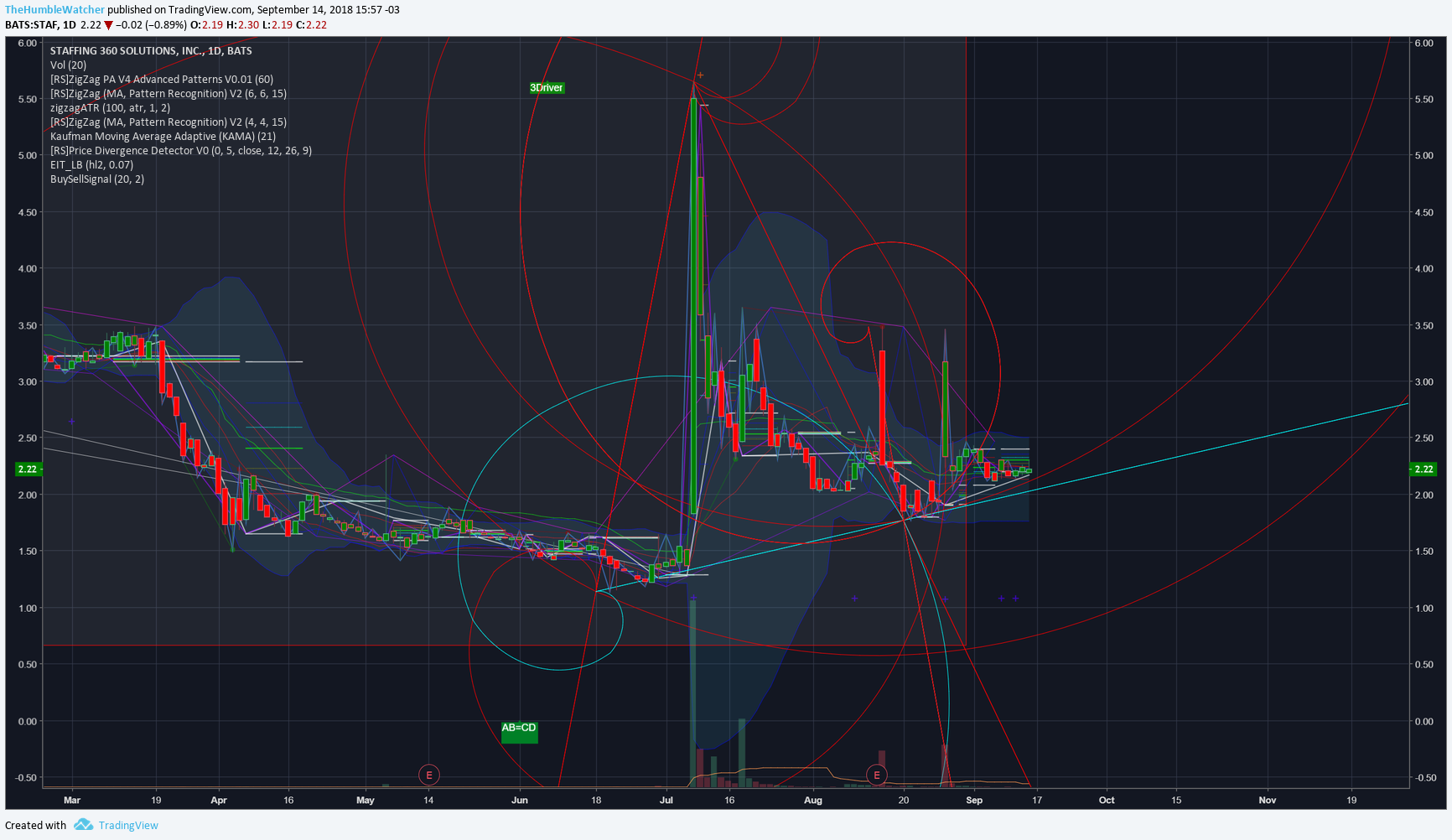Image resolution: width=1452 pixels, height=840 pixels.
Task: Open the earnings marker near May 14
Action: click(429, 775)
